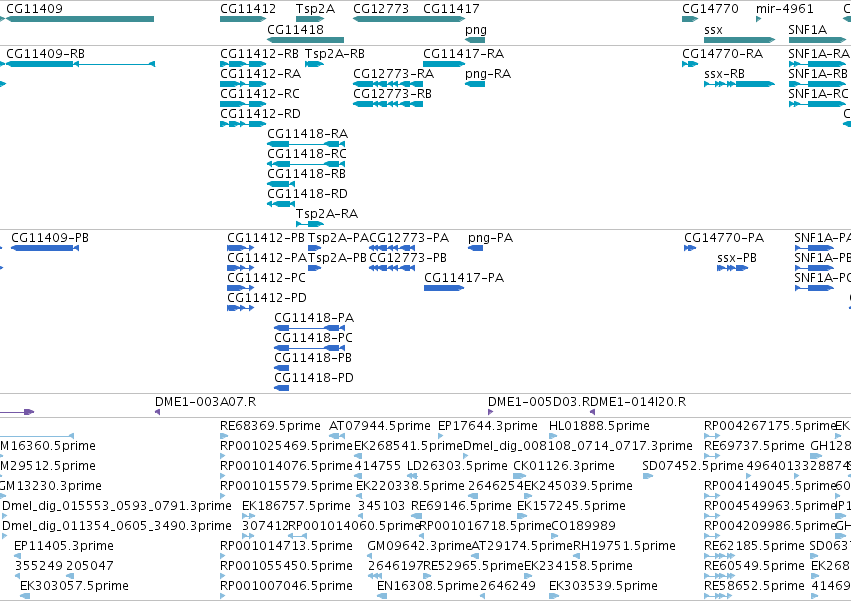The height and width of the screenshot is (601, 851).
Task: Open protein CG11418-PD
Action: pos(314,378)
